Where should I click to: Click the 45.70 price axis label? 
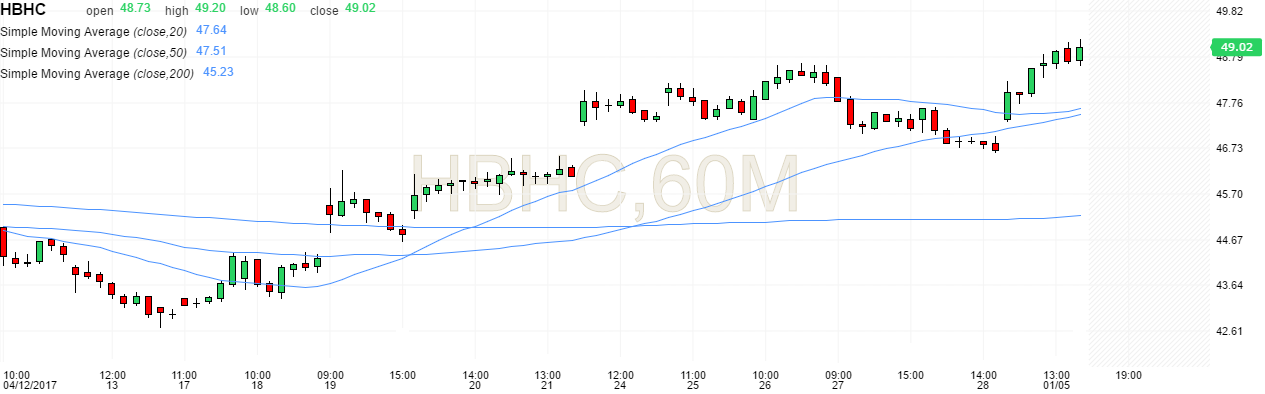point(1229,194)
